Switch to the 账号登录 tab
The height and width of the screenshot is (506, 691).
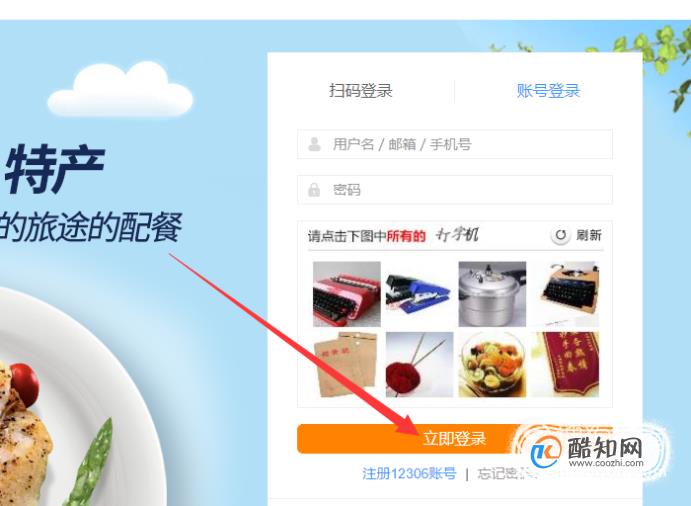(x=548, y=91)
